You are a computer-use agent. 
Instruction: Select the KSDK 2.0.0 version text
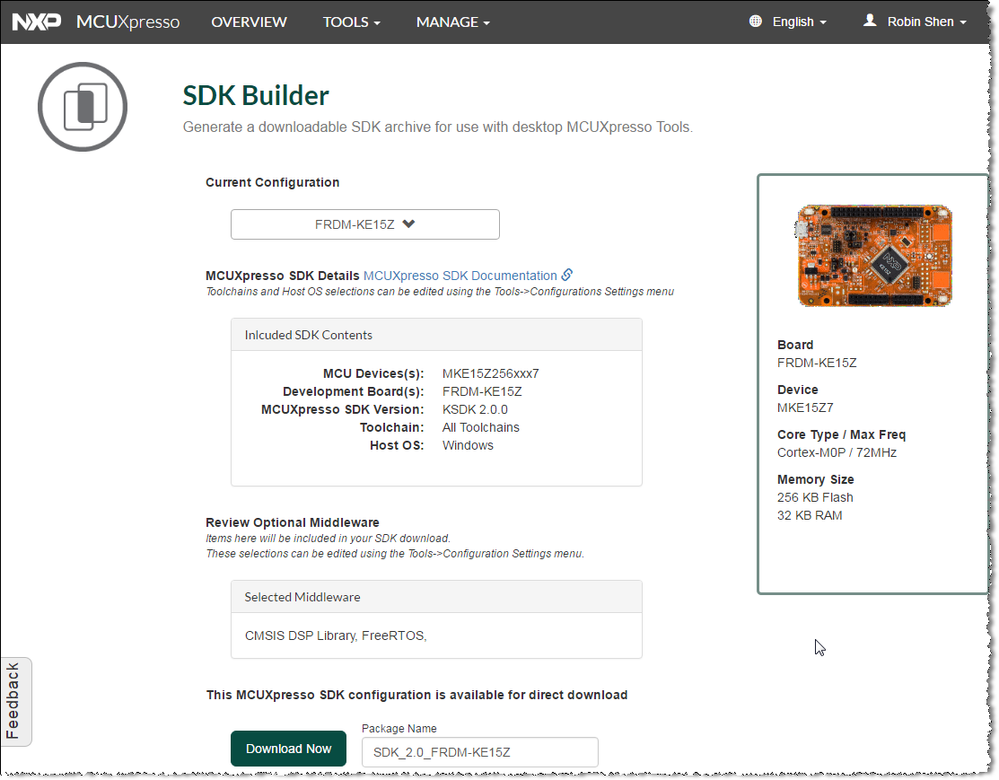click(475, 410)
